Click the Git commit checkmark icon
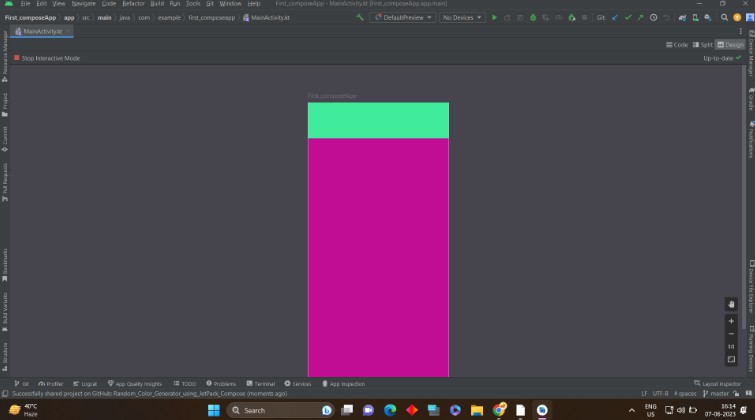The image size is (755, 420). (x=628, y=17)
